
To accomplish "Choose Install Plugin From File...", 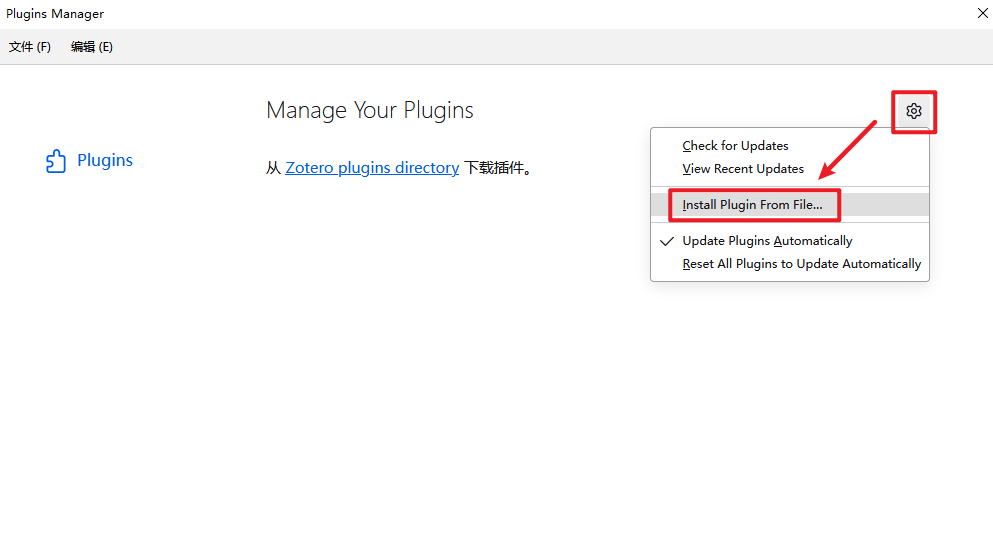I will (x=752, y=205).
